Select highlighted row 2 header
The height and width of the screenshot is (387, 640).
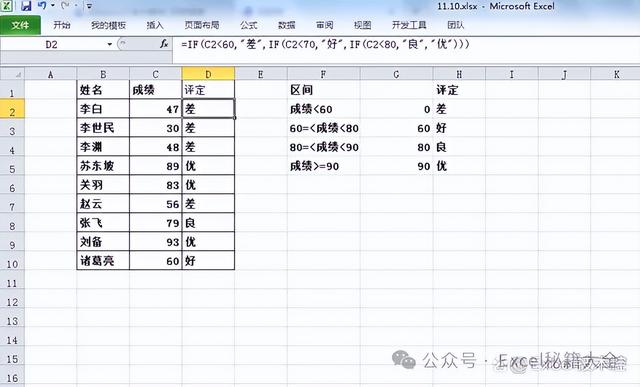point(12,109)
